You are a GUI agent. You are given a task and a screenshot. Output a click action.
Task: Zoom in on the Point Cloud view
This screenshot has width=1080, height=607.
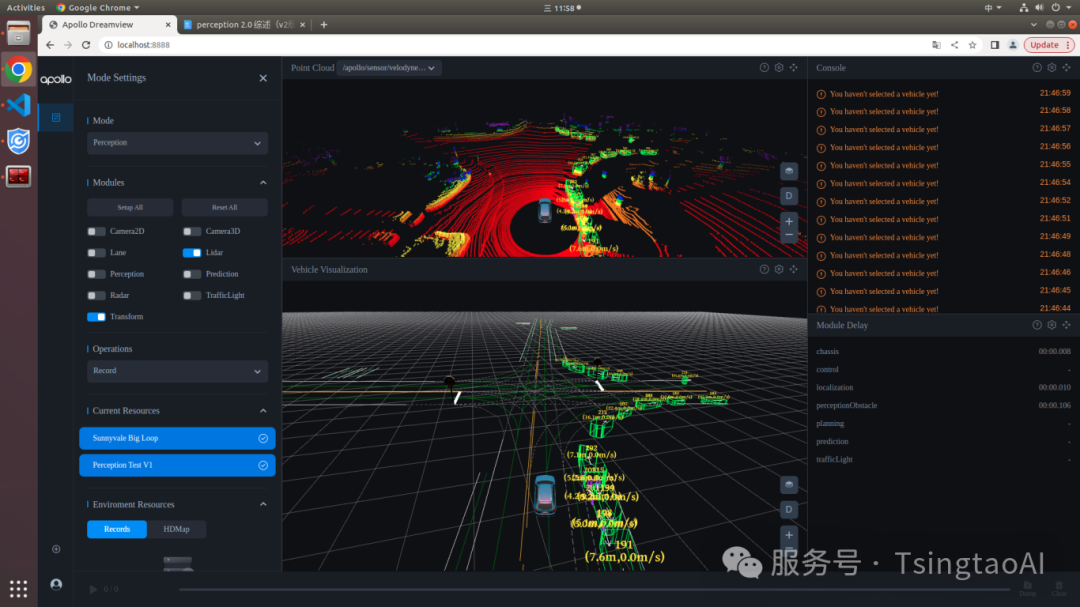(x=789, y=221)
